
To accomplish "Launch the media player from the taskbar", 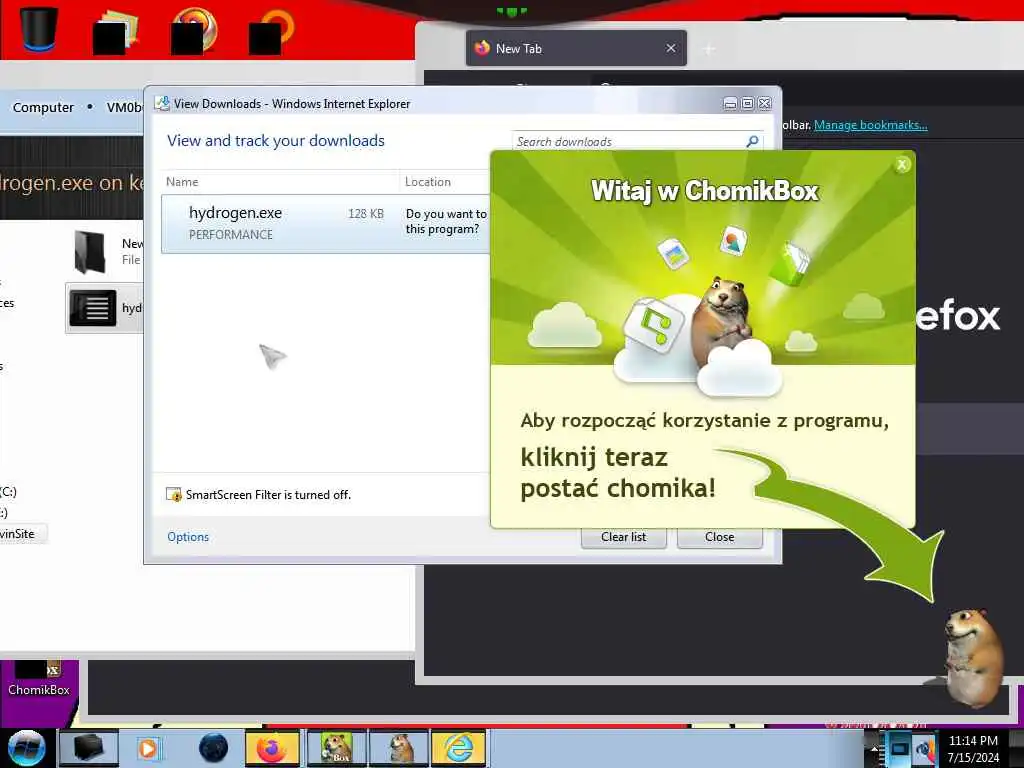I will (148, 748).
